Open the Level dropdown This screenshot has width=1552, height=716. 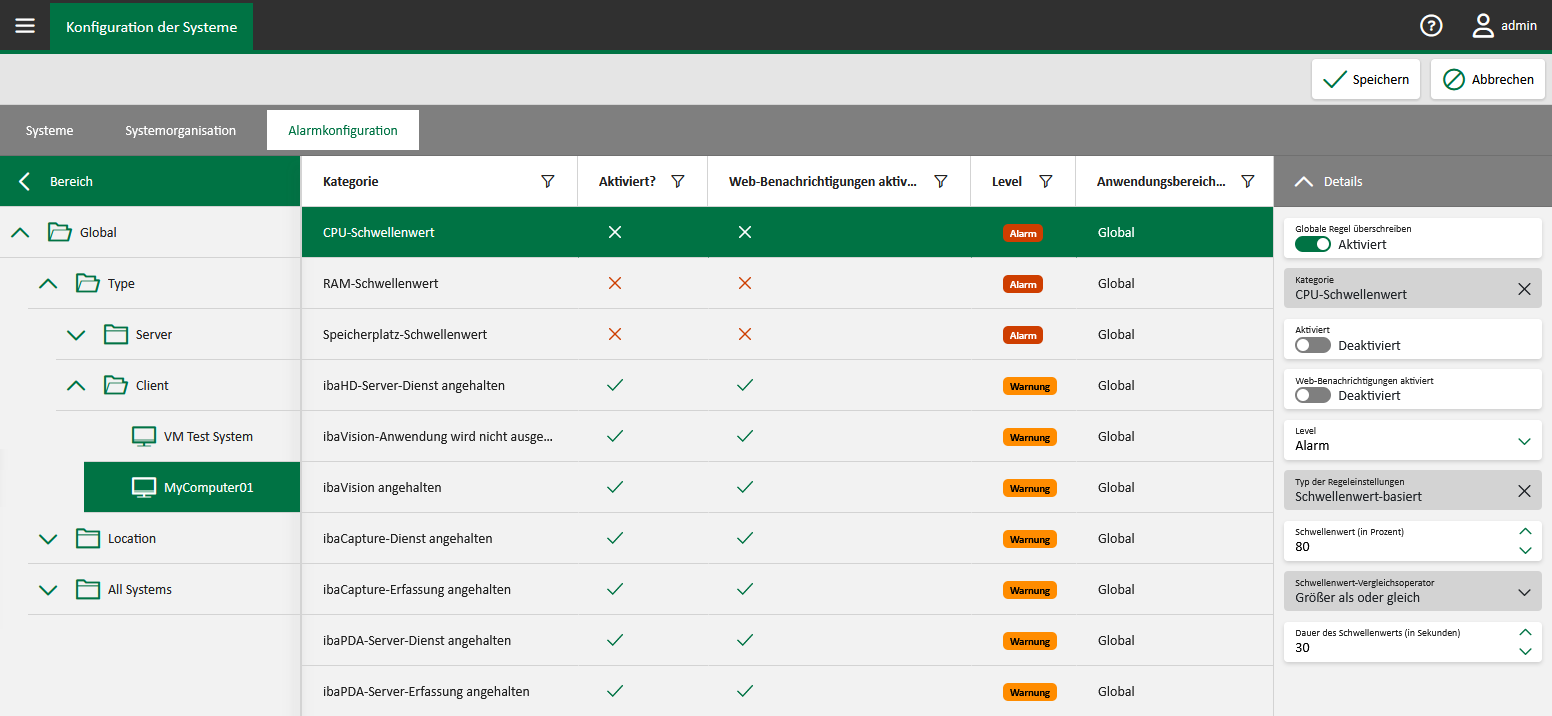[1523, 441]
